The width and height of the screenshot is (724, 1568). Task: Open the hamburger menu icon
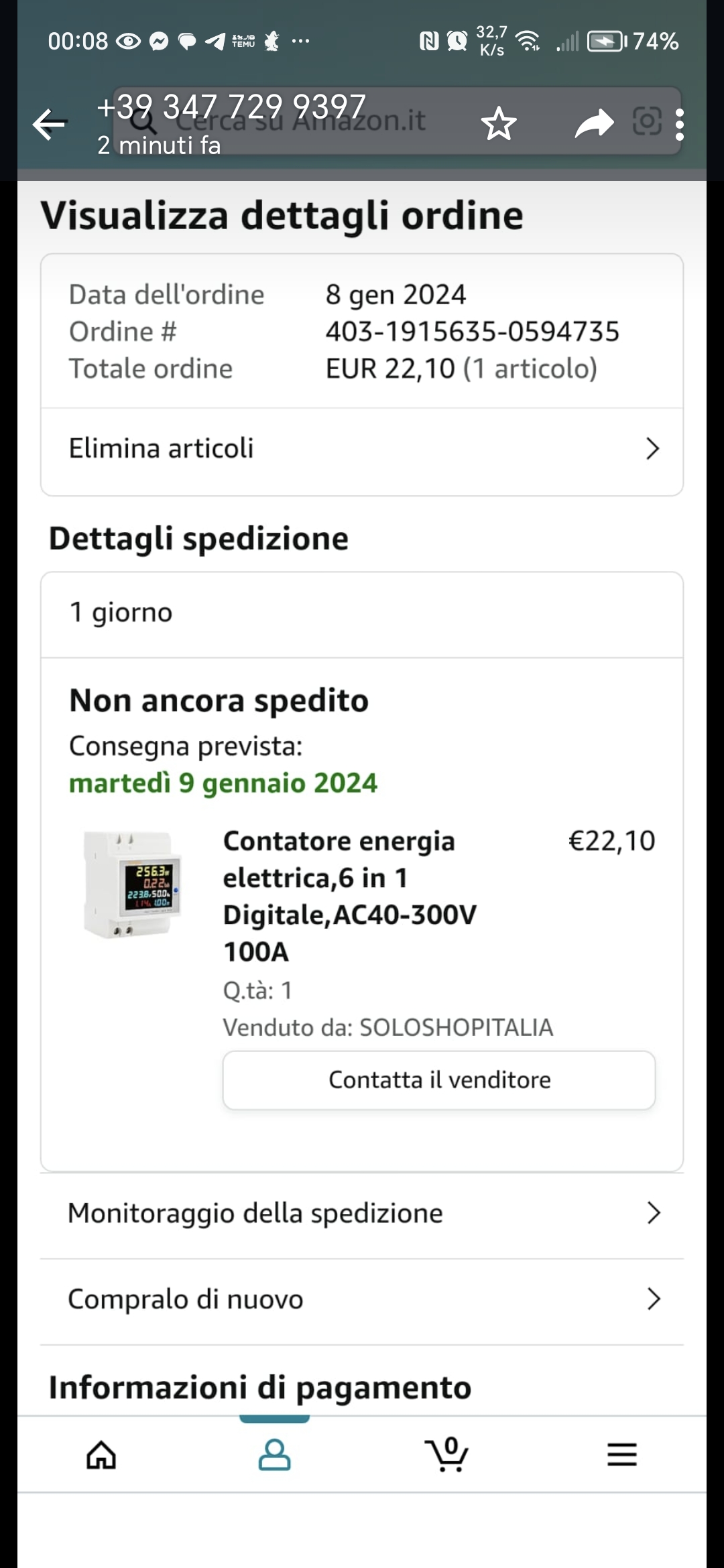point(621,1455)
